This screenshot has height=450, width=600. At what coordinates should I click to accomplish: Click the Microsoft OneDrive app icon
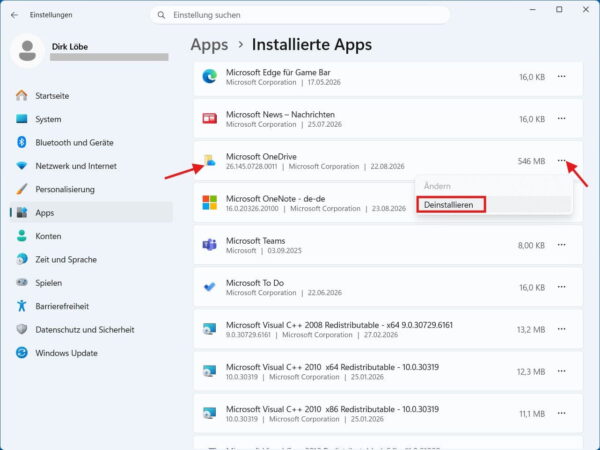(209, 161)
